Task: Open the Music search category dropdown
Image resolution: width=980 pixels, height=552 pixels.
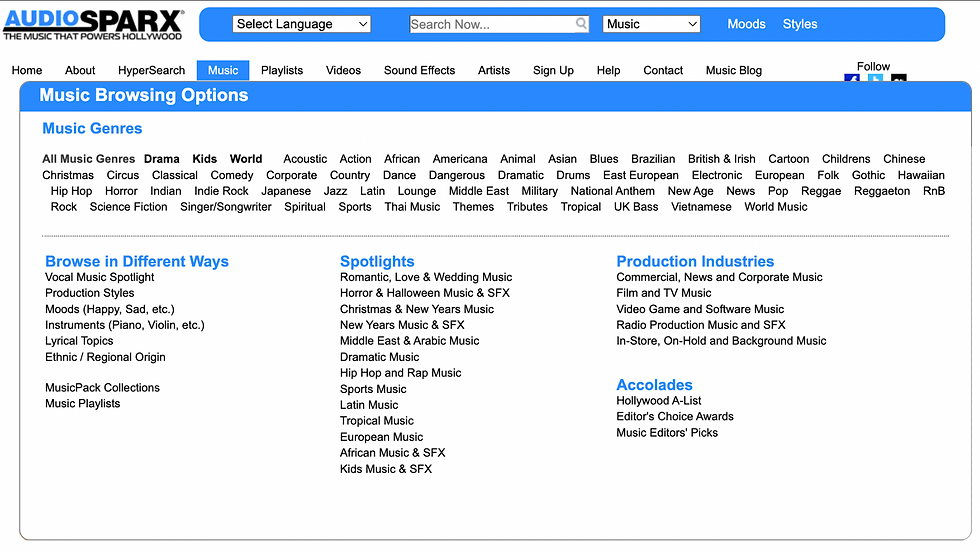Action: point(651,24)
